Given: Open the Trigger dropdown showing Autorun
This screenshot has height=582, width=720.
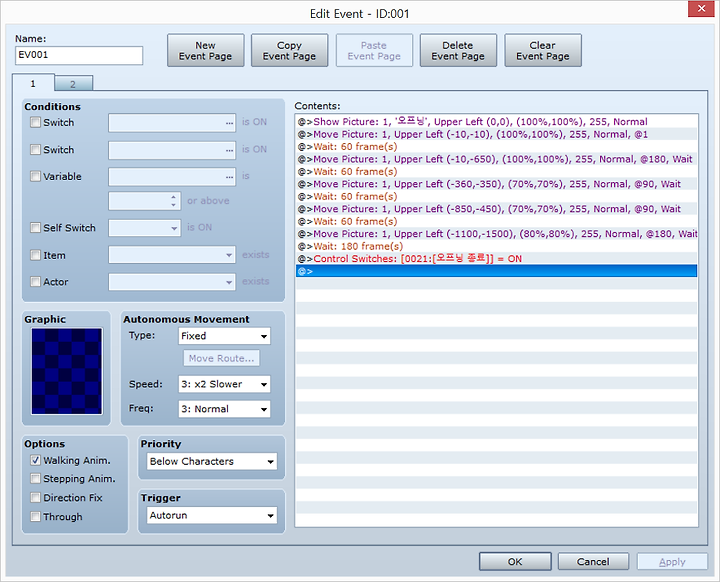Looking at the screenshot, I should pos(212,515).
